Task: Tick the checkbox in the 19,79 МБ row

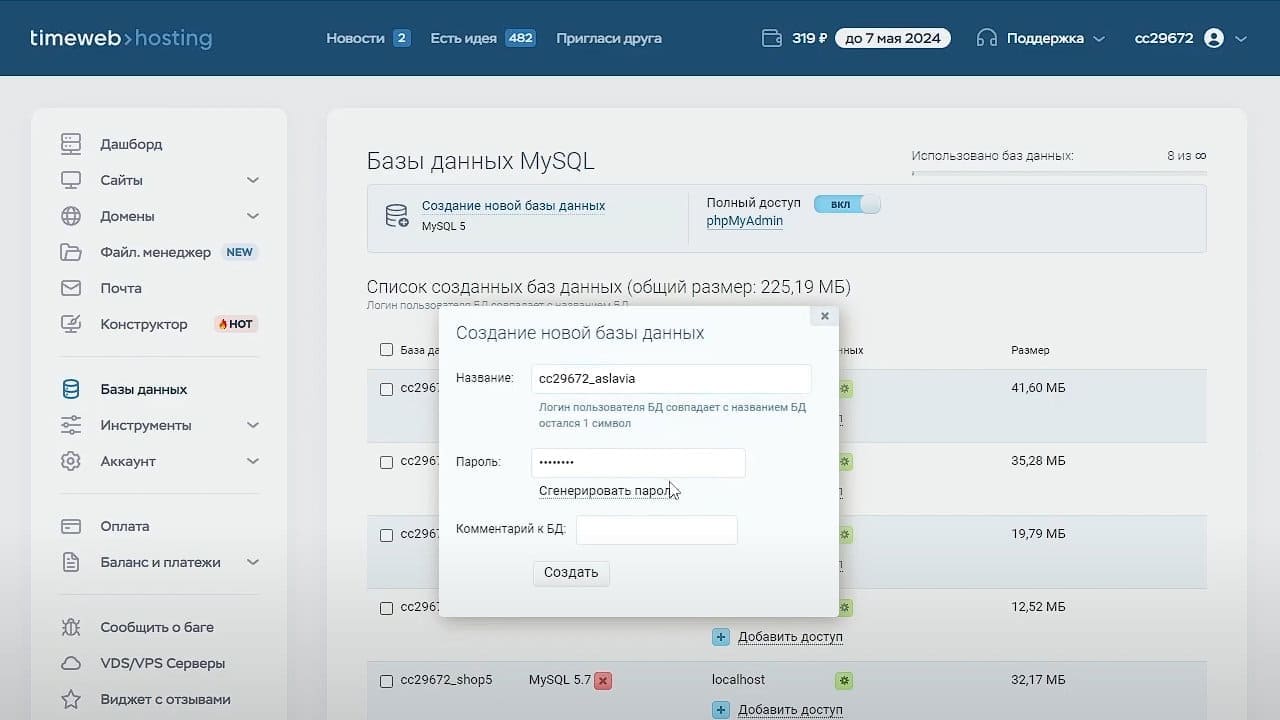Action: 386,535
